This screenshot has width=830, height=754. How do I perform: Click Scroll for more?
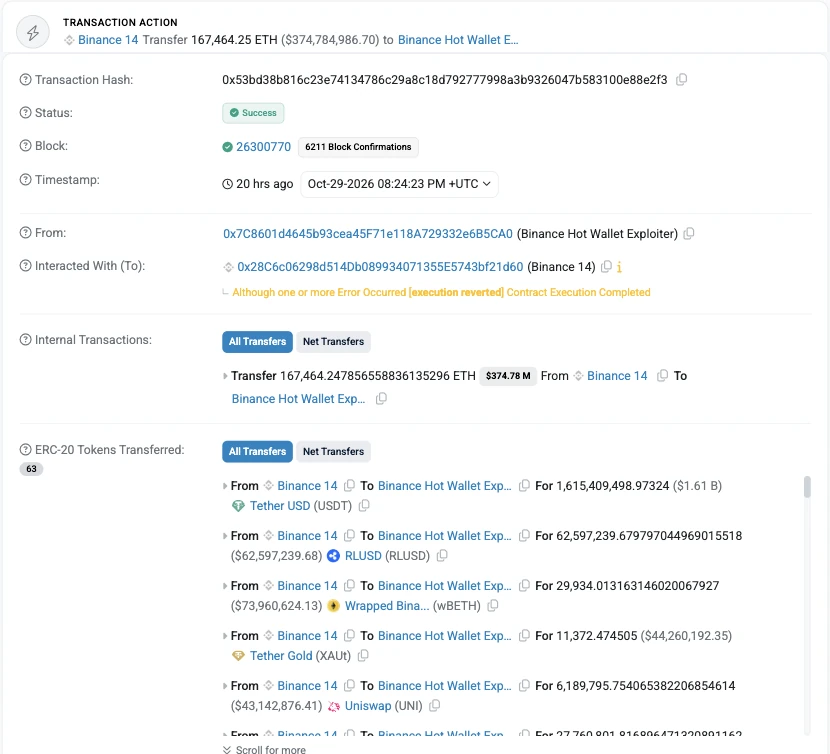coord(264,749)
